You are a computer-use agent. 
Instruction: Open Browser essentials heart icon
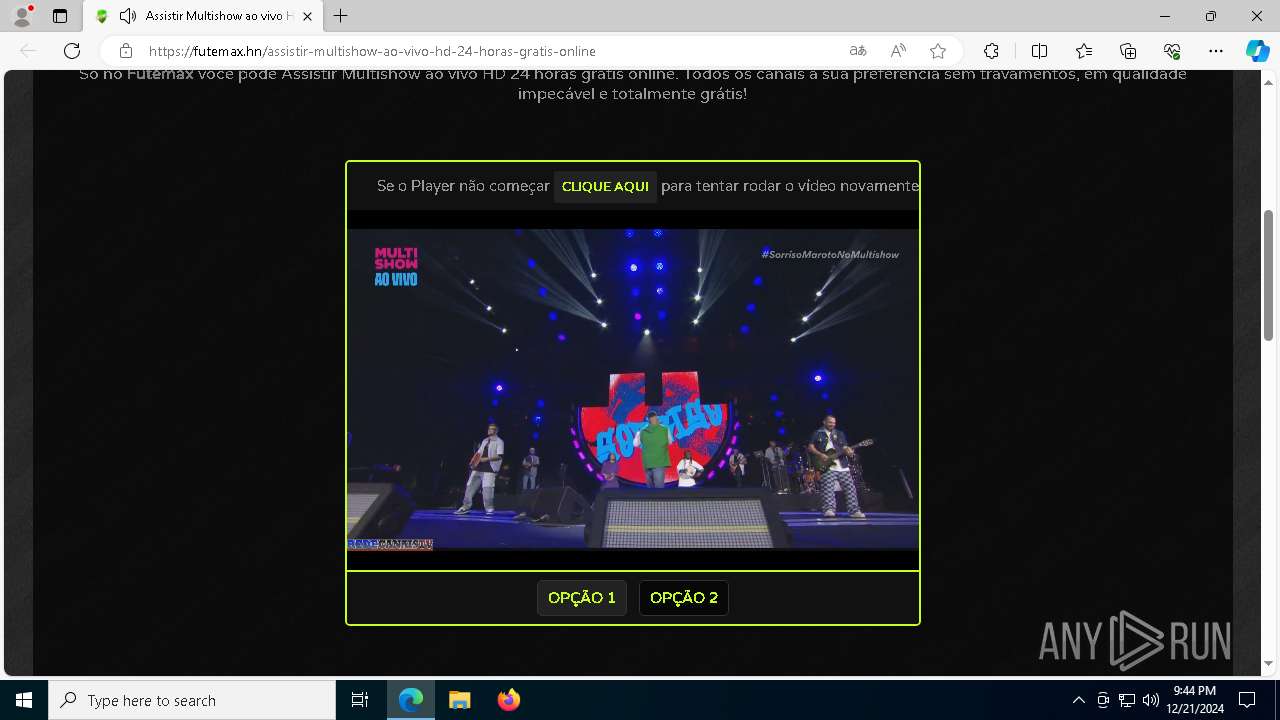pos(1172,51)
